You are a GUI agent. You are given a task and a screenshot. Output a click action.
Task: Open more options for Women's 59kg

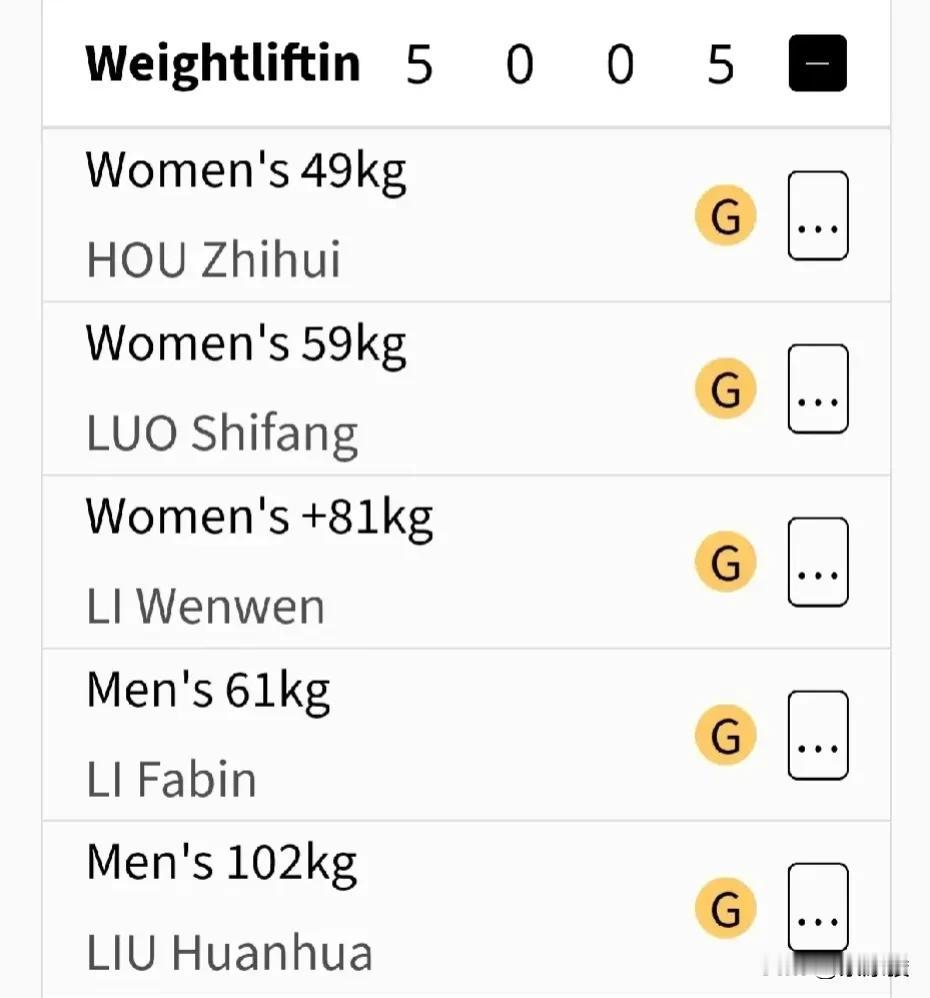[818, 388]
